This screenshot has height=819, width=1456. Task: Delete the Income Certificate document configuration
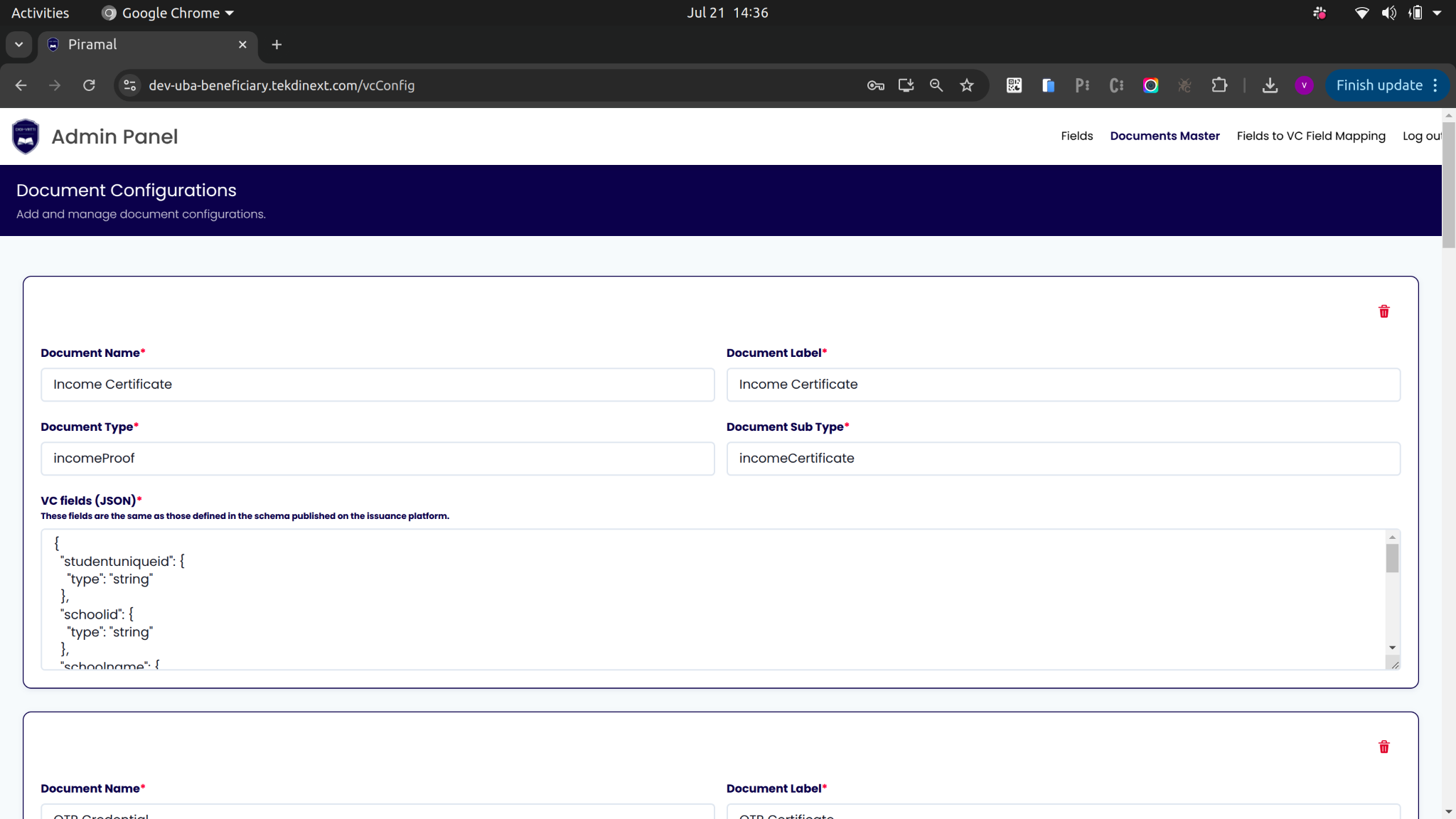point(1383,311)
